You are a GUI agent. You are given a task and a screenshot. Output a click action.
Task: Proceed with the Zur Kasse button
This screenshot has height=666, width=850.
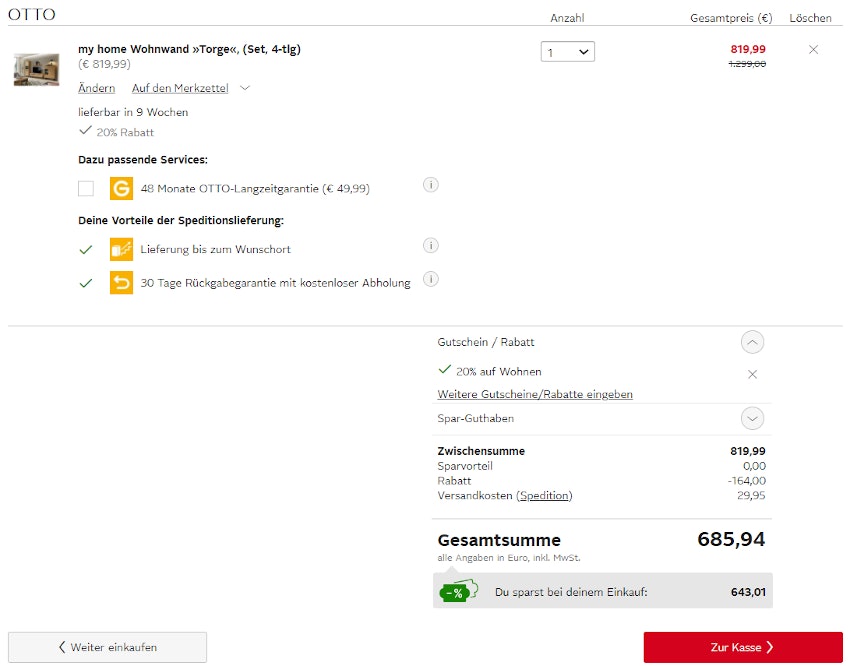pos(743,647)
